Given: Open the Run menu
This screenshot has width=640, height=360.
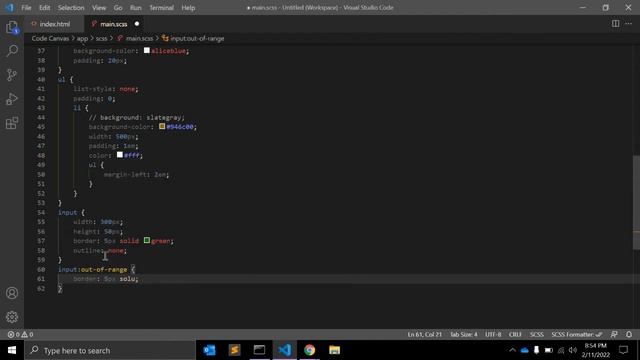Looking at the screenshot, I should click(136, 7).
